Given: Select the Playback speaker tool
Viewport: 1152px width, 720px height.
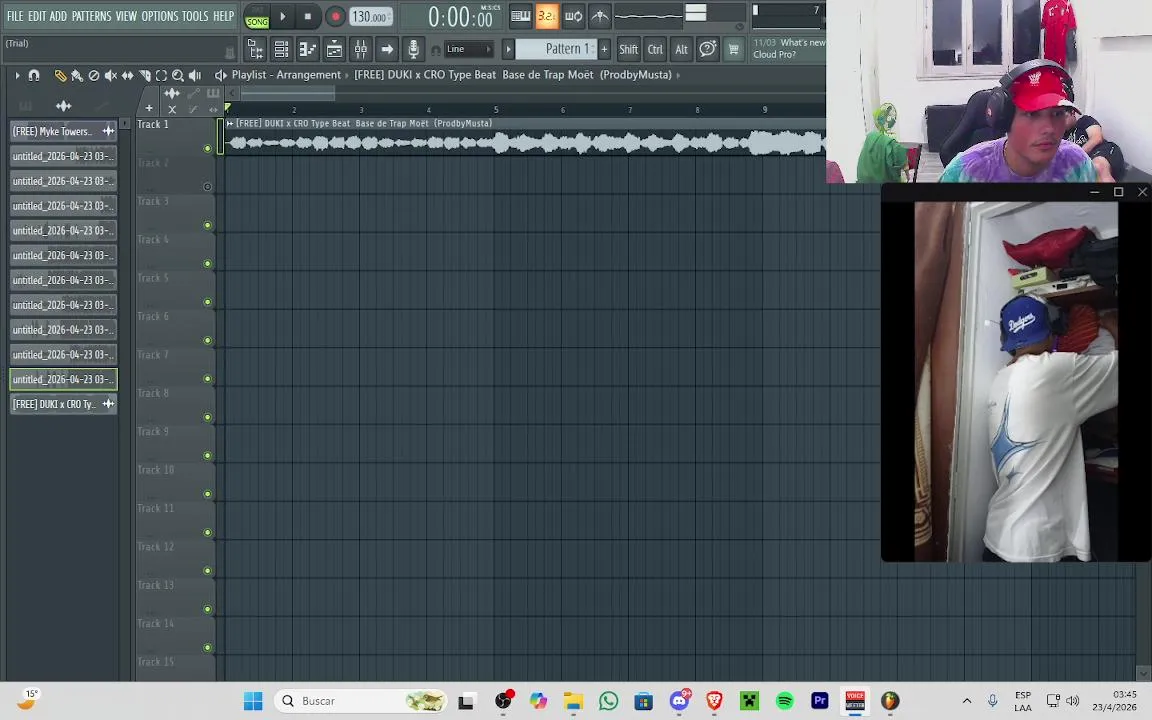Looking at the screenshot, I should click(195, 75).
